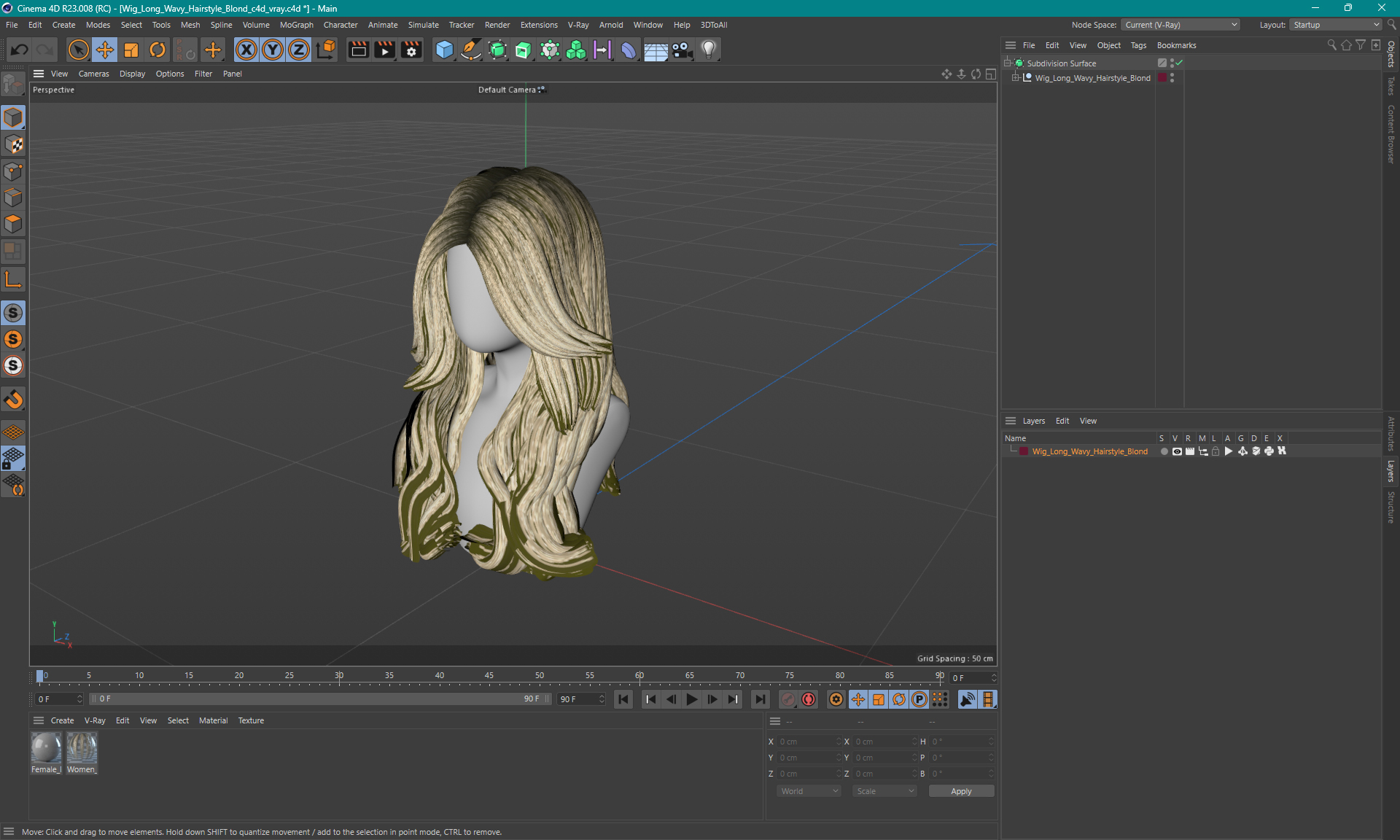This screenshot has height=840, width=1400.
Task: Click the Apply button
Action: pos(961,791)
